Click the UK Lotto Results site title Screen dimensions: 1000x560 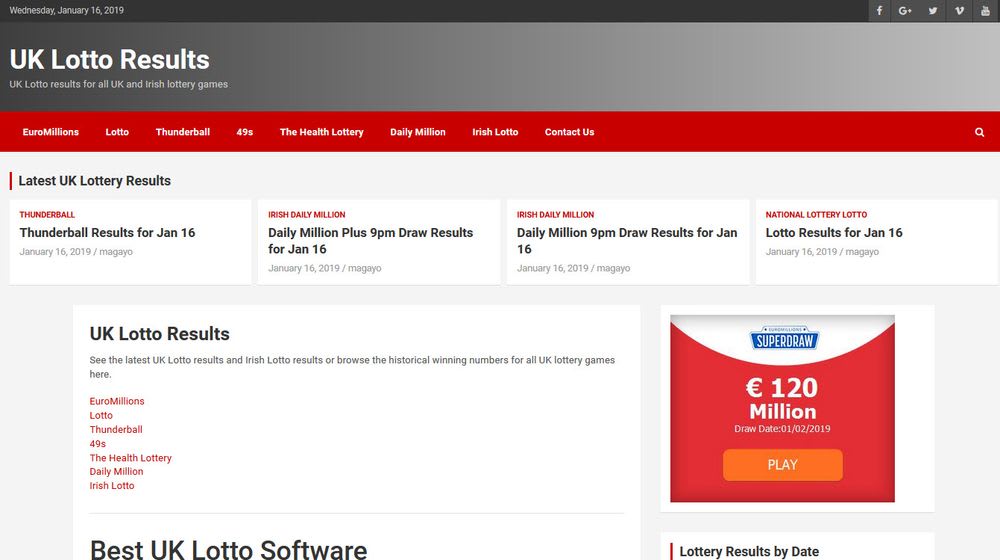(109, 60)
